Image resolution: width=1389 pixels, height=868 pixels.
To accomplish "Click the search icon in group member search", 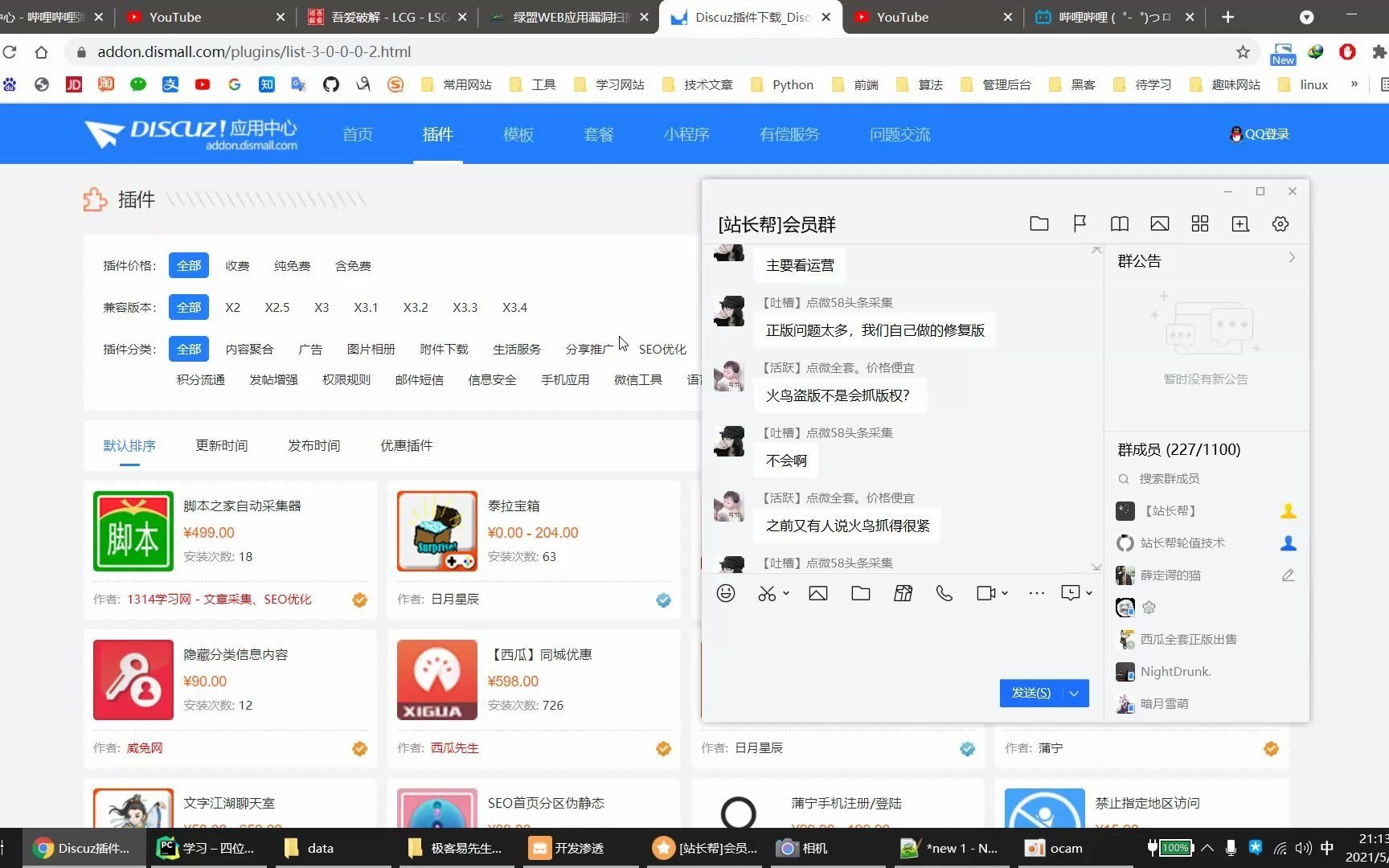I will (x=1124, y=479).
